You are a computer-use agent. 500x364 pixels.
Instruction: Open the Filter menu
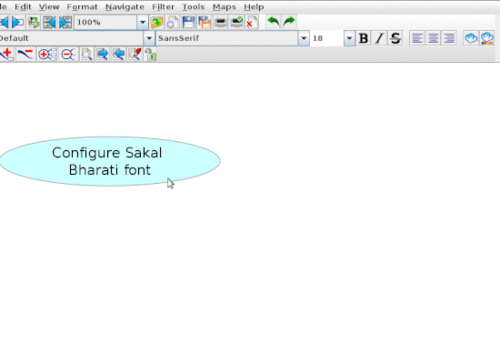click(163, 7)
